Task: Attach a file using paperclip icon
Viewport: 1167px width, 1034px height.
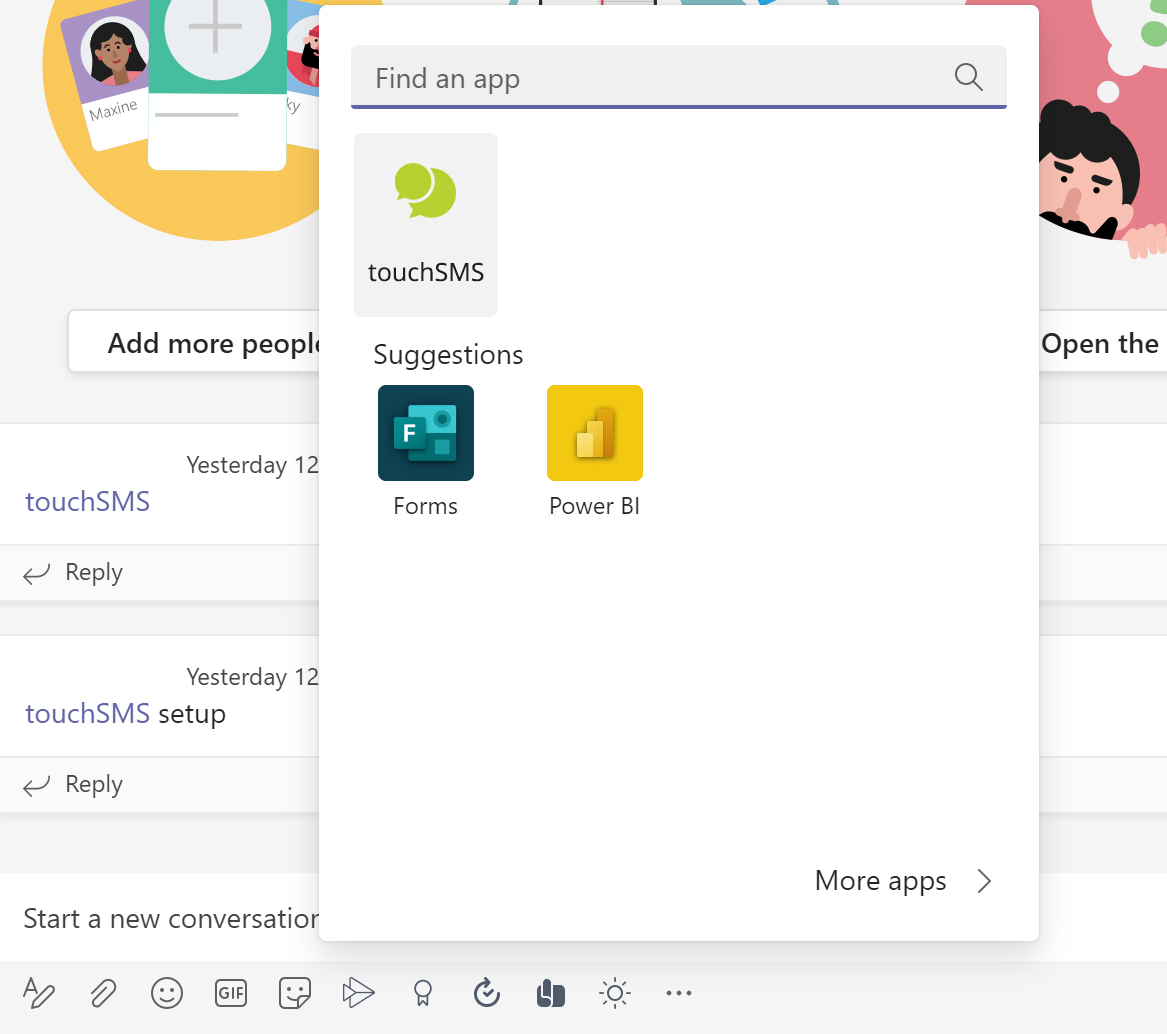Action: [103, 993]
